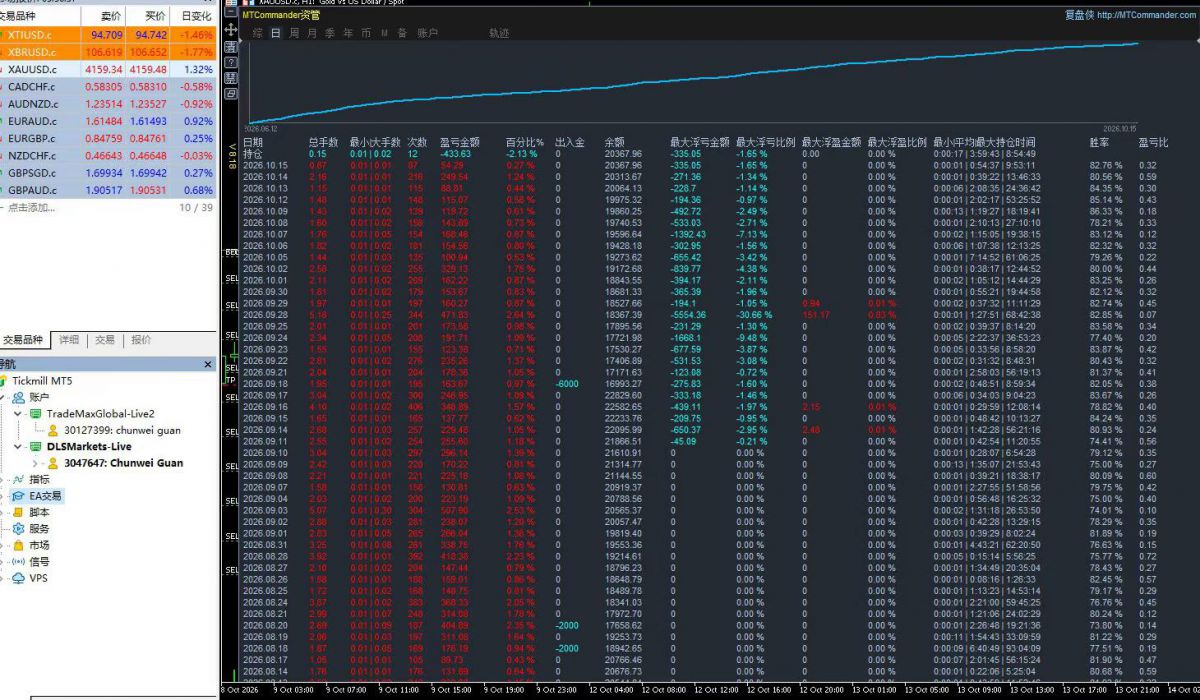Select the GBPAUD.c symbol row
The image size is (1200, 700).
click(108, 190)
